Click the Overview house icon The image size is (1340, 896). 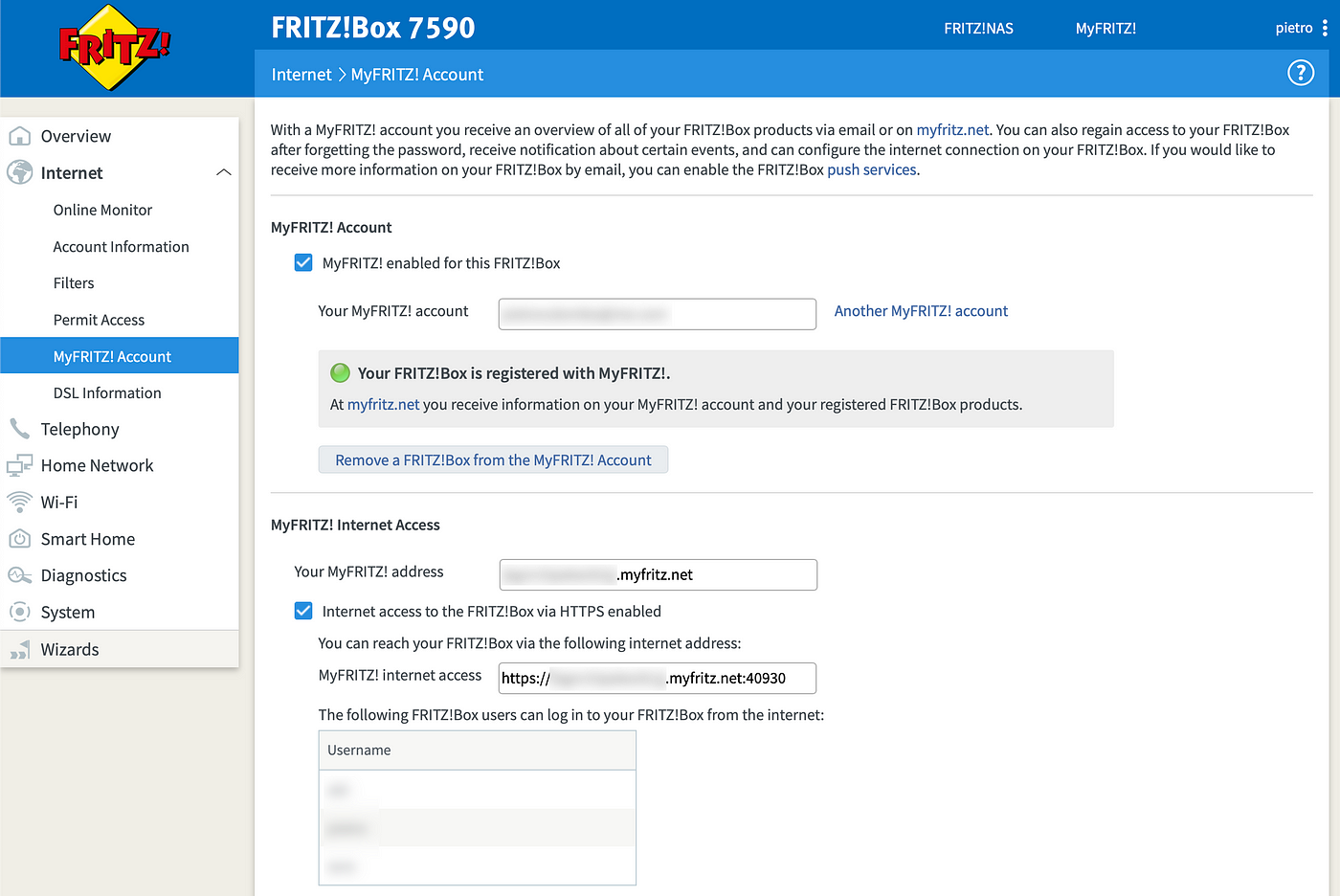click(19, 136)
